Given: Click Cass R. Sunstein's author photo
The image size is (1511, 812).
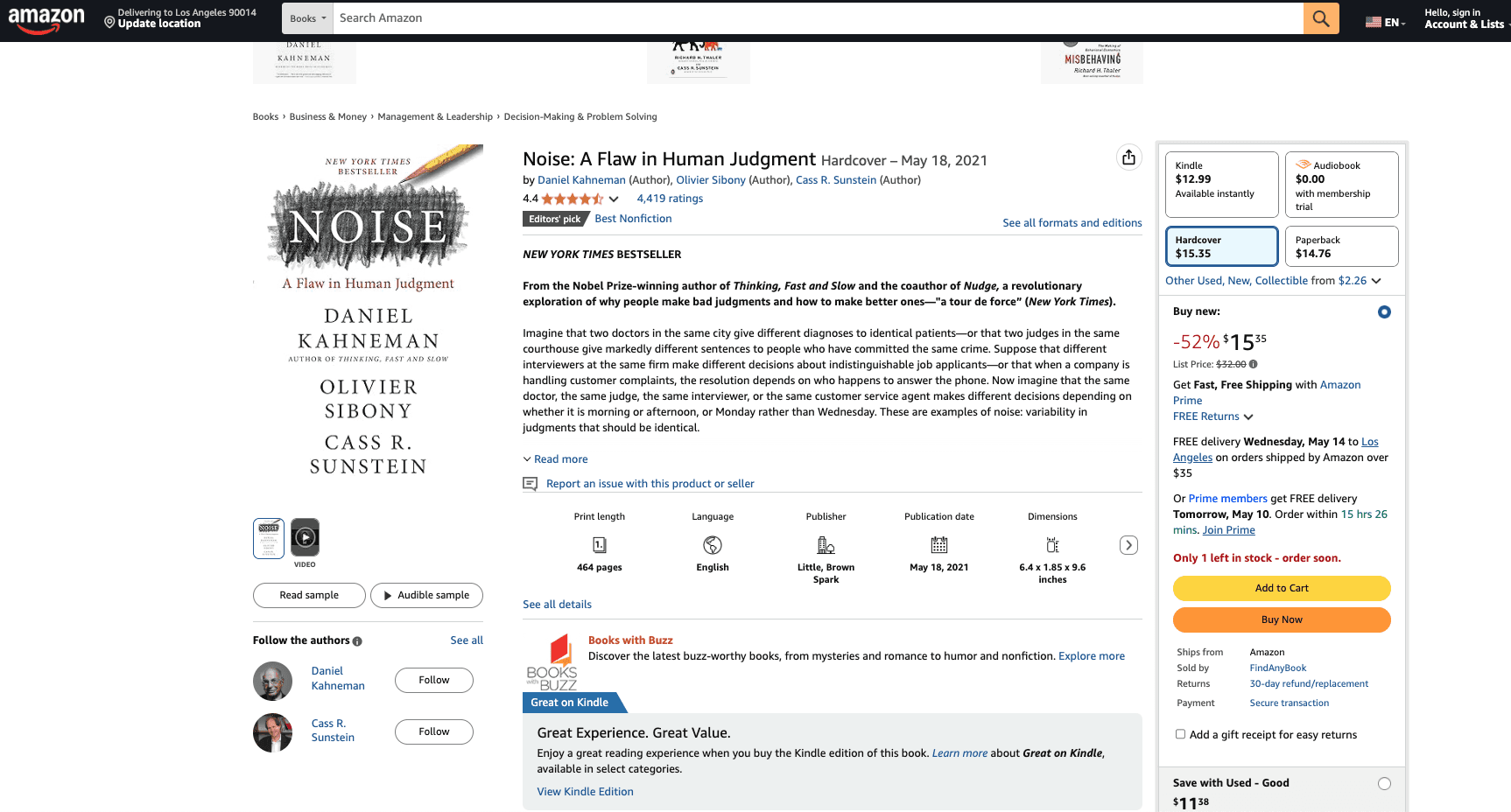Looking at the screenshot, I should pos(272,732).
